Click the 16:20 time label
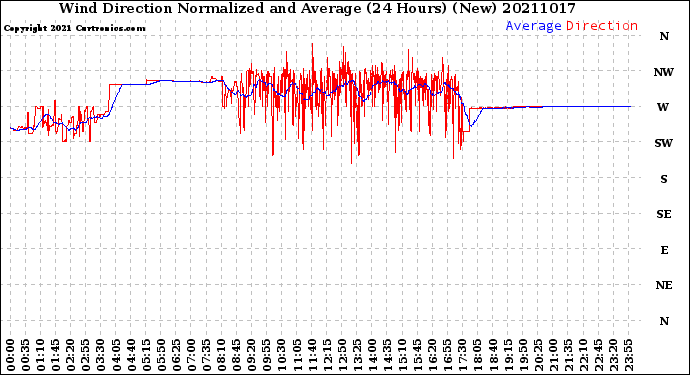Image resolution: width=690 pixels, height=375 pixels. click(x=433, y=355)
